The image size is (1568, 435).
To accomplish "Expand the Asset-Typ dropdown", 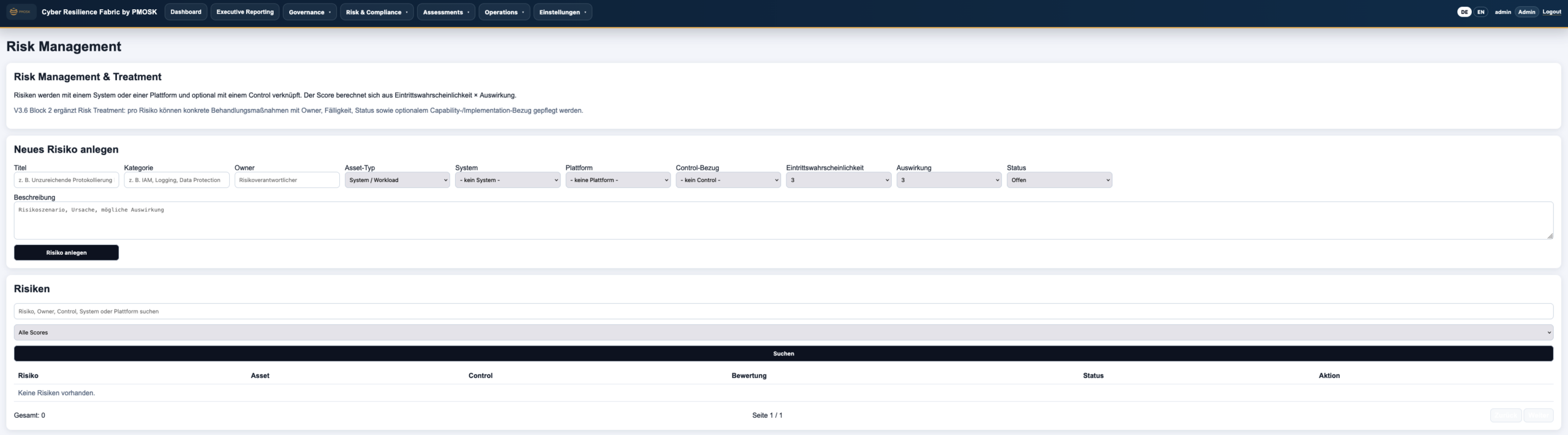I will [x=397, y=180].
